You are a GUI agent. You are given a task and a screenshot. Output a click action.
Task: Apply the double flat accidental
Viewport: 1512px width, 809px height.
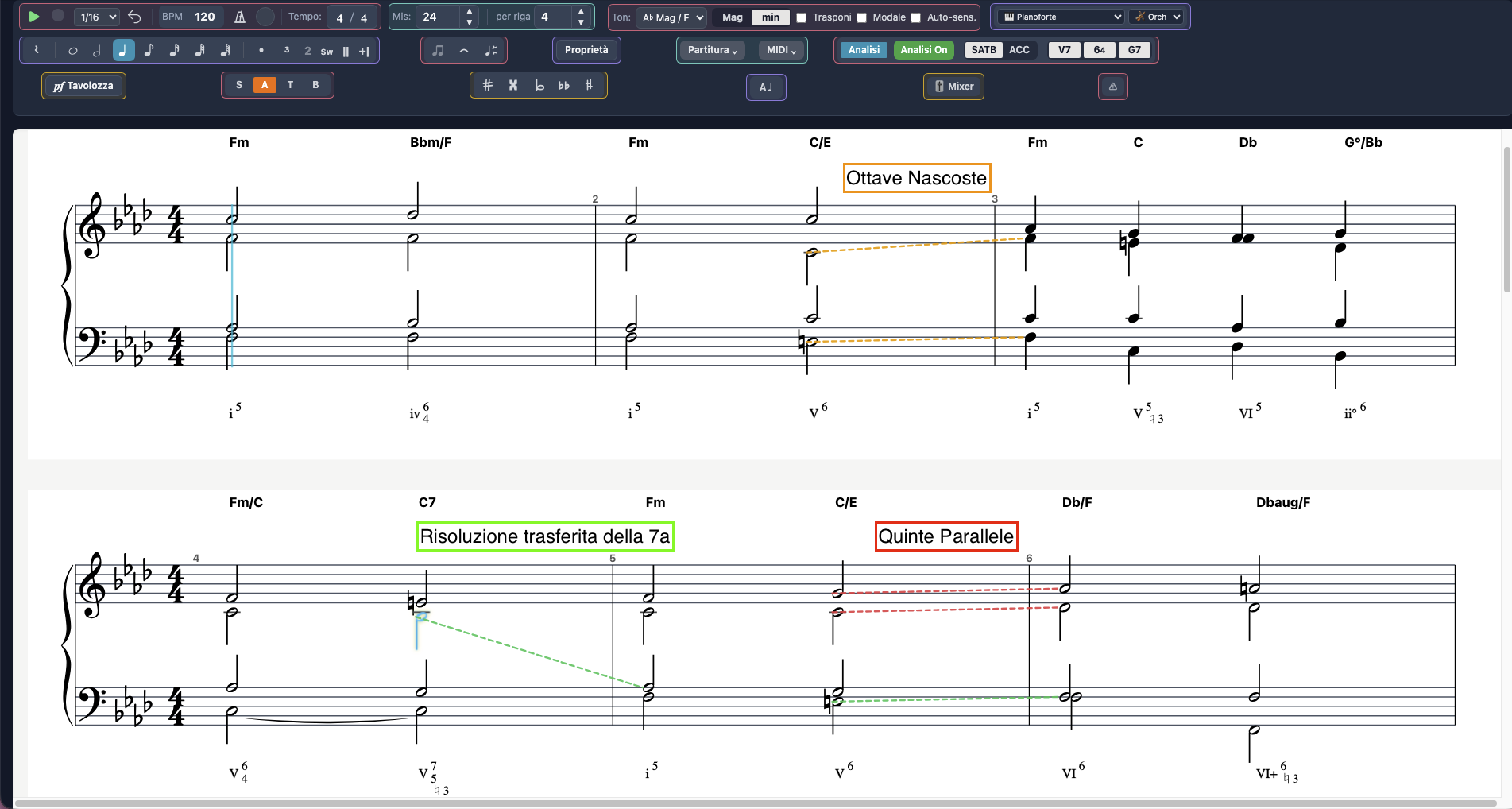[x=564, y=85]
